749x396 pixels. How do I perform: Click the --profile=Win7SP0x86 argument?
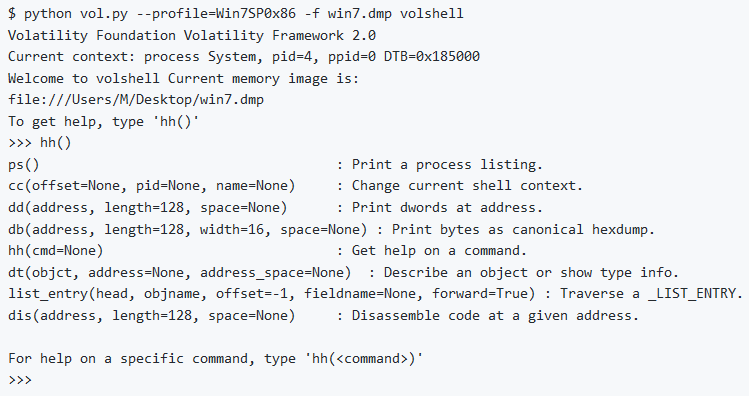[216, 13]
